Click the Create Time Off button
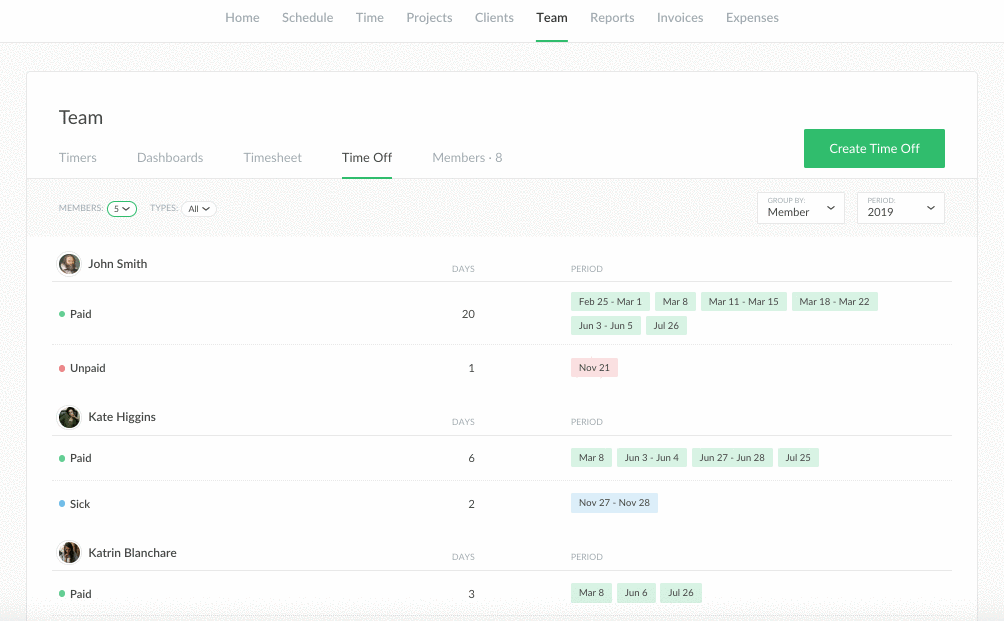This screenshot has height=621, width=1004. click(874, 149)
